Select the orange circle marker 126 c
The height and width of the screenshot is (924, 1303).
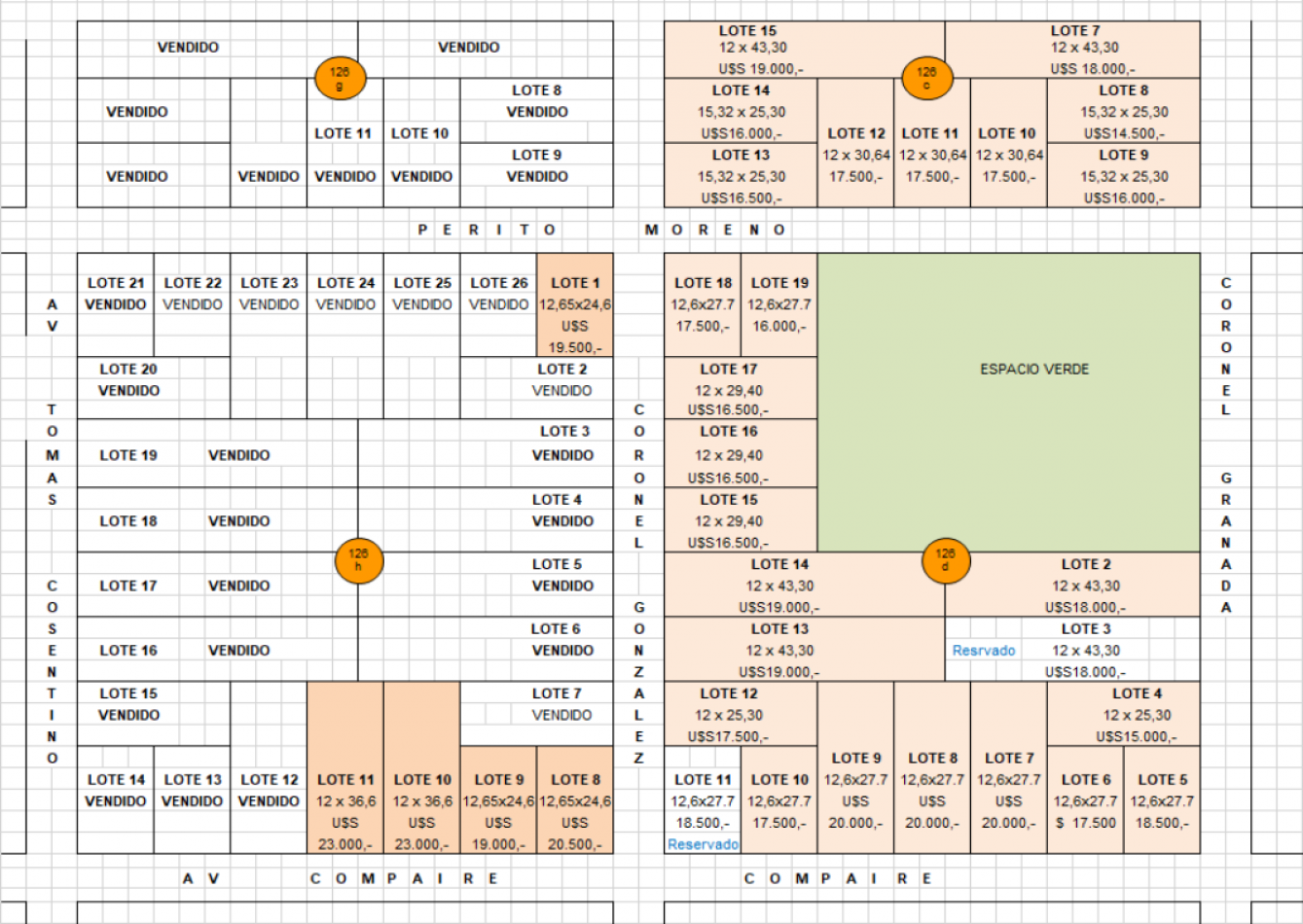coord(925,78)
